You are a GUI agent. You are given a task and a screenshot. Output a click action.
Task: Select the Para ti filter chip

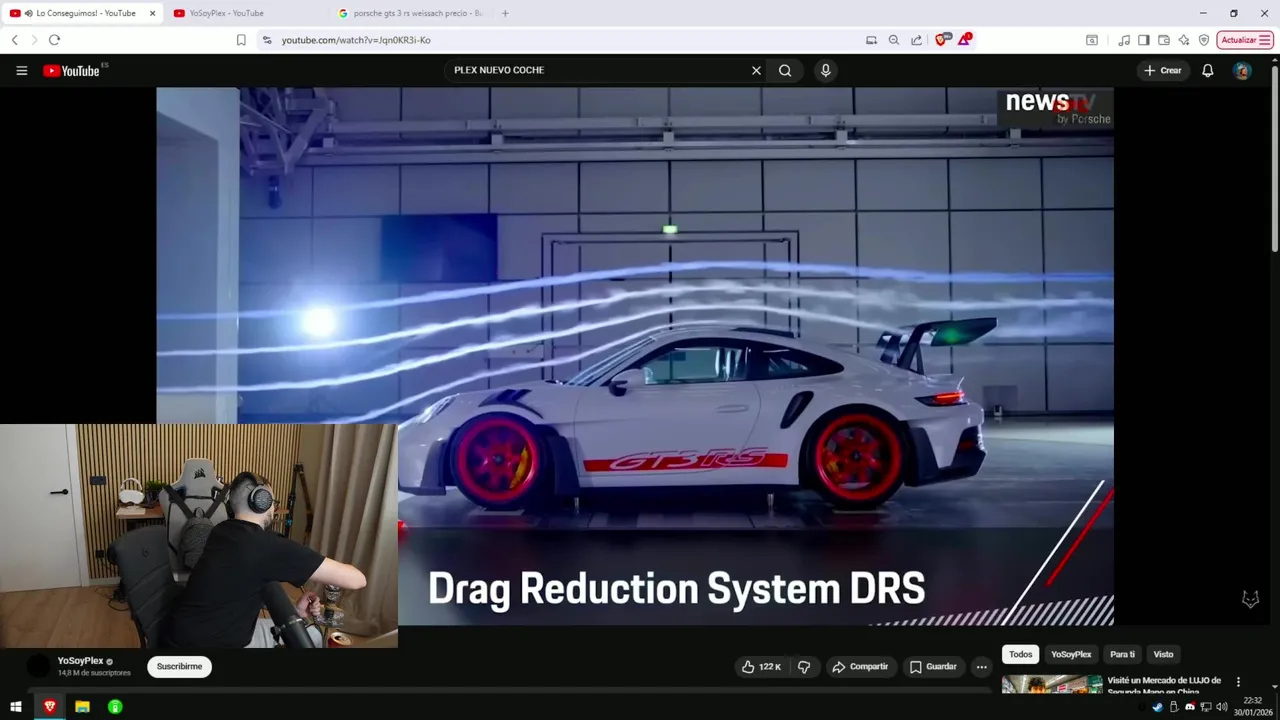coord(1122,654)
